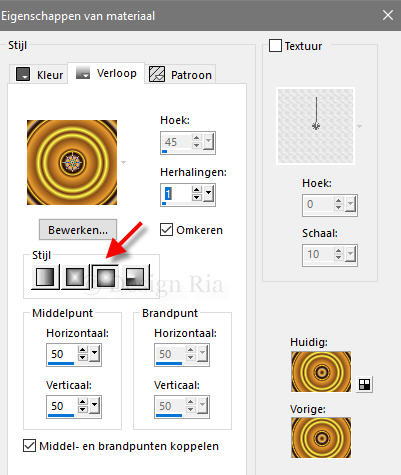Click the swap materials icon beside Huidig

pyautogui.click(x=364, y=385)
